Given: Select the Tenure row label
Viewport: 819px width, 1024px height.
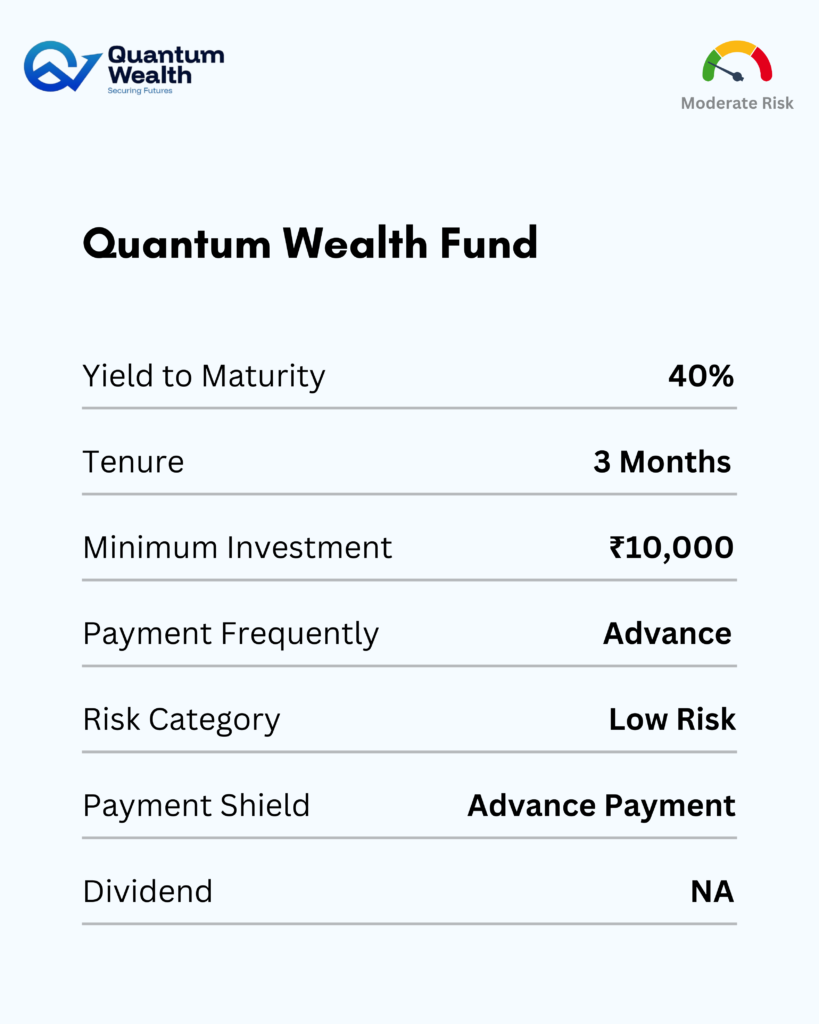Looking at the screenshot, I should [x=133, y=462].
